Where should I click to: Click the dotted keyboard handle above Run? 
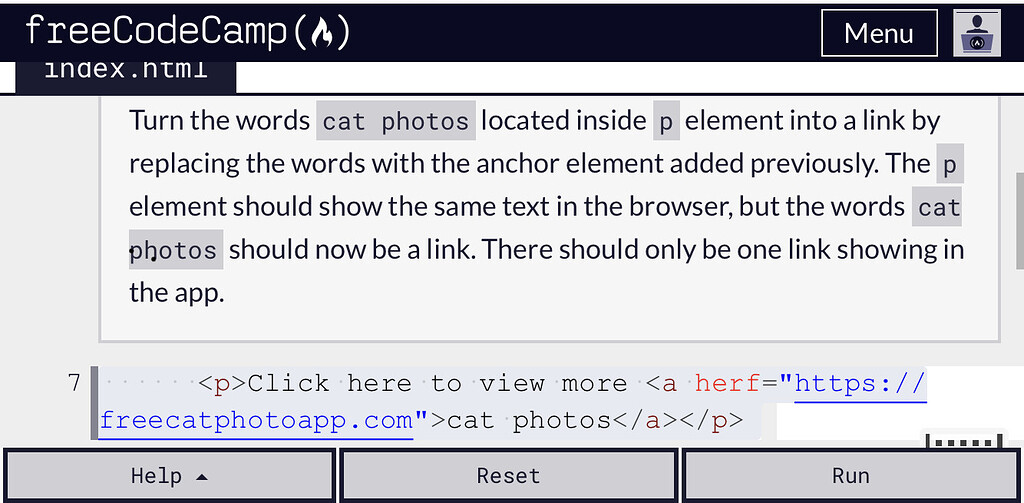click(964, 441)
